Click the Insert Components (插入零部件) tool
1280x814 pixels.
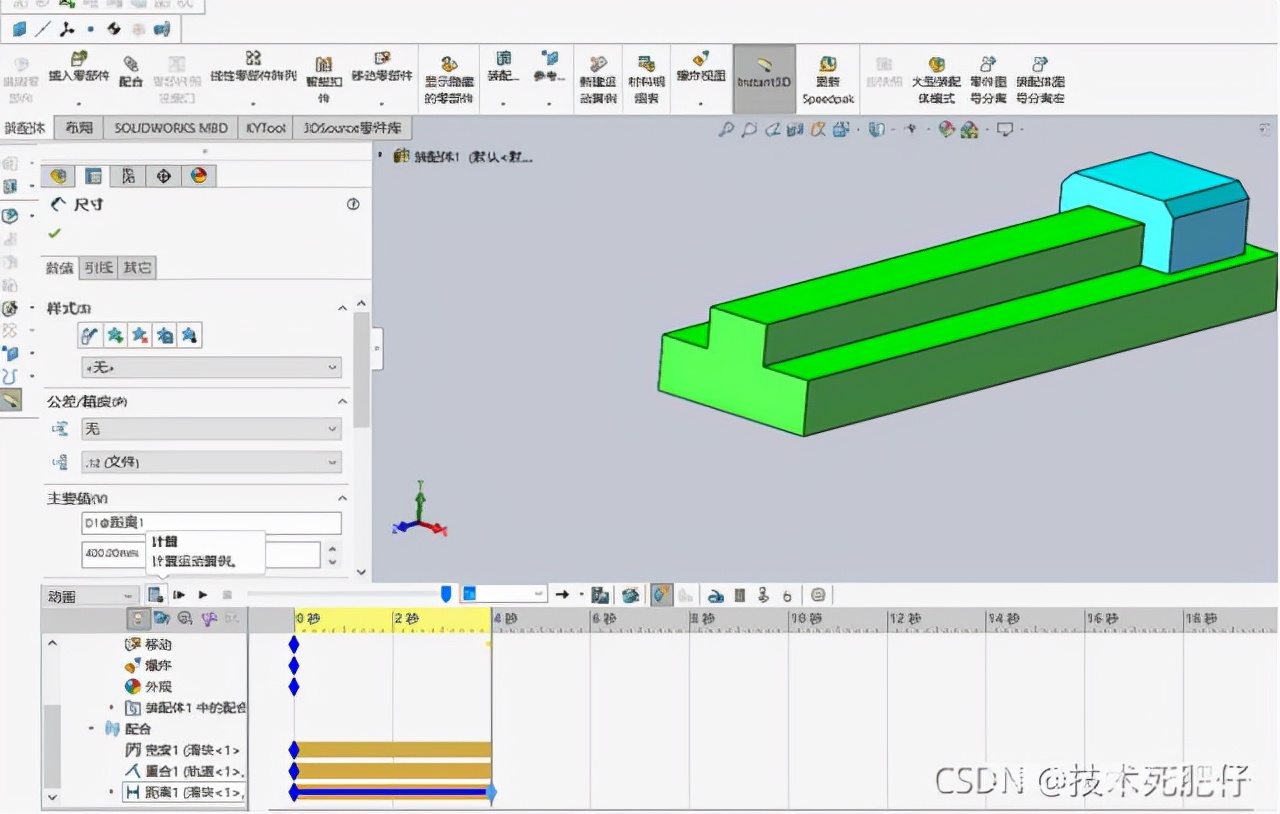coord(79,69)
